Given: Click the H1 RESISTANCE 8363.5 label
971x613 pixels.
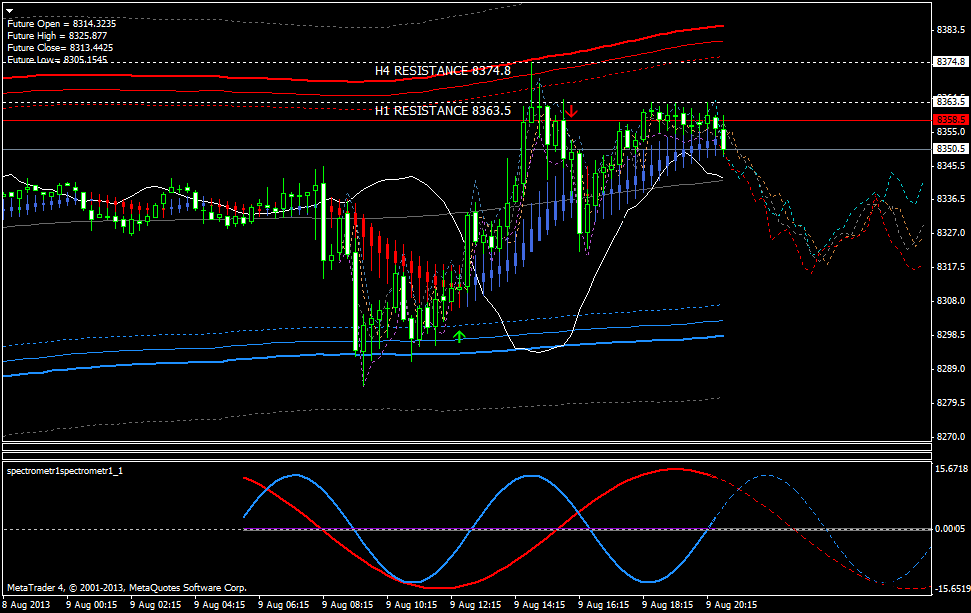Looking at the screenshot, I should pos(443,111).
